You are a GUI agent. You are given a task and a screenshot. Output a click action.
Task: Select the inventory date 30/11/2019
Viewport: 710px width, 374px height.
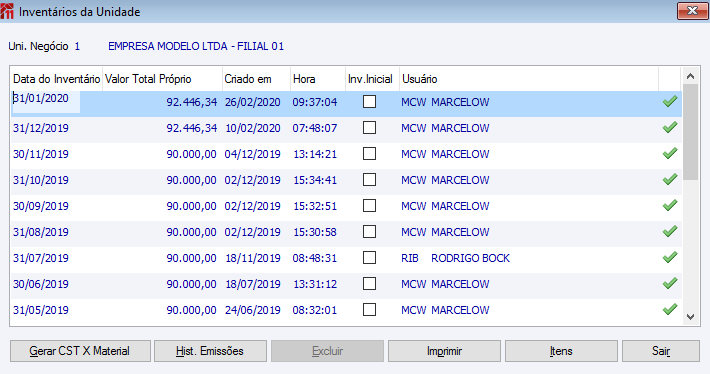click(41, 154)
